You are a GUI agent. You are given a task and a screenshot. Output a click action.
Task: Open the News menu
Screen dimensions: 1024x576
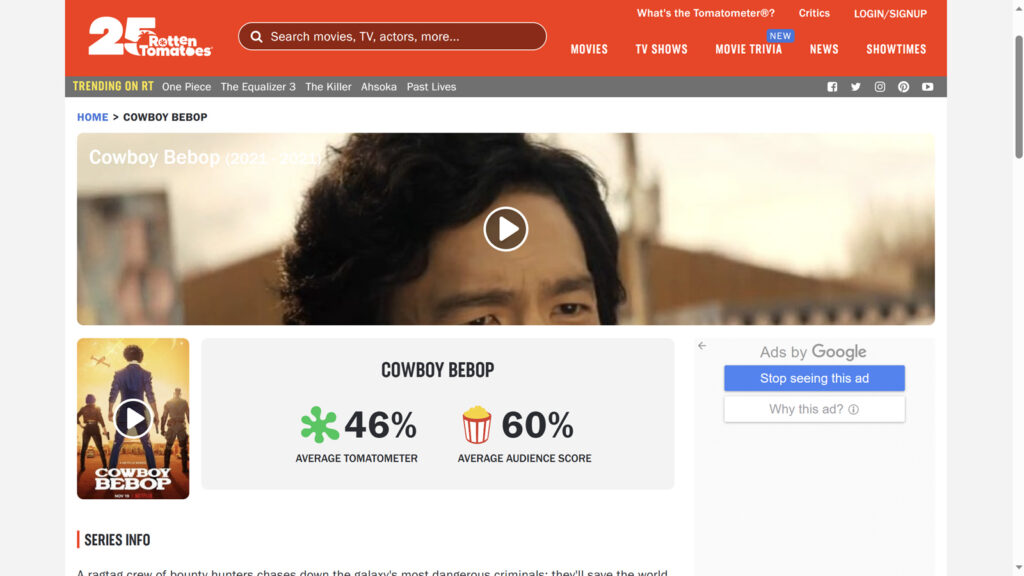pos(824,49)
